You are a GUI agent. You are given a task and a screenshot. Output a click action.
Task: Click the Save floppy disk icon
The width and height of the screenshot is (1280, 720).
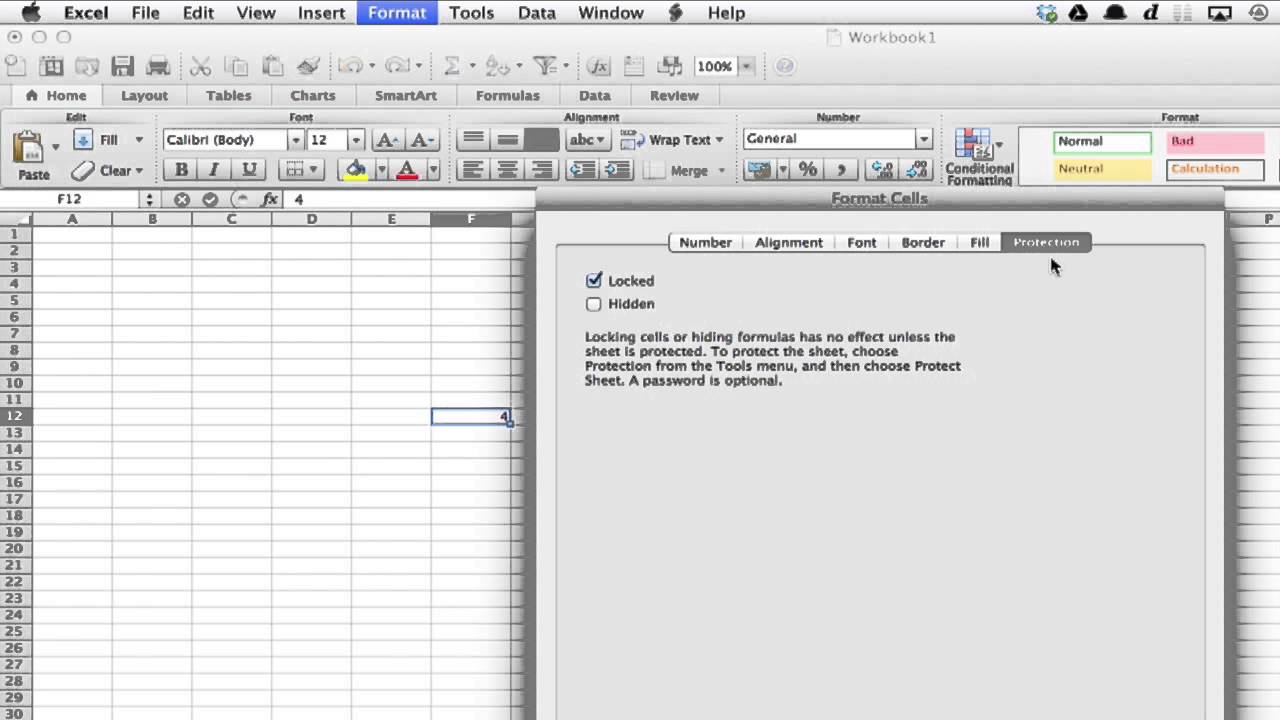[x=123, y=66]
